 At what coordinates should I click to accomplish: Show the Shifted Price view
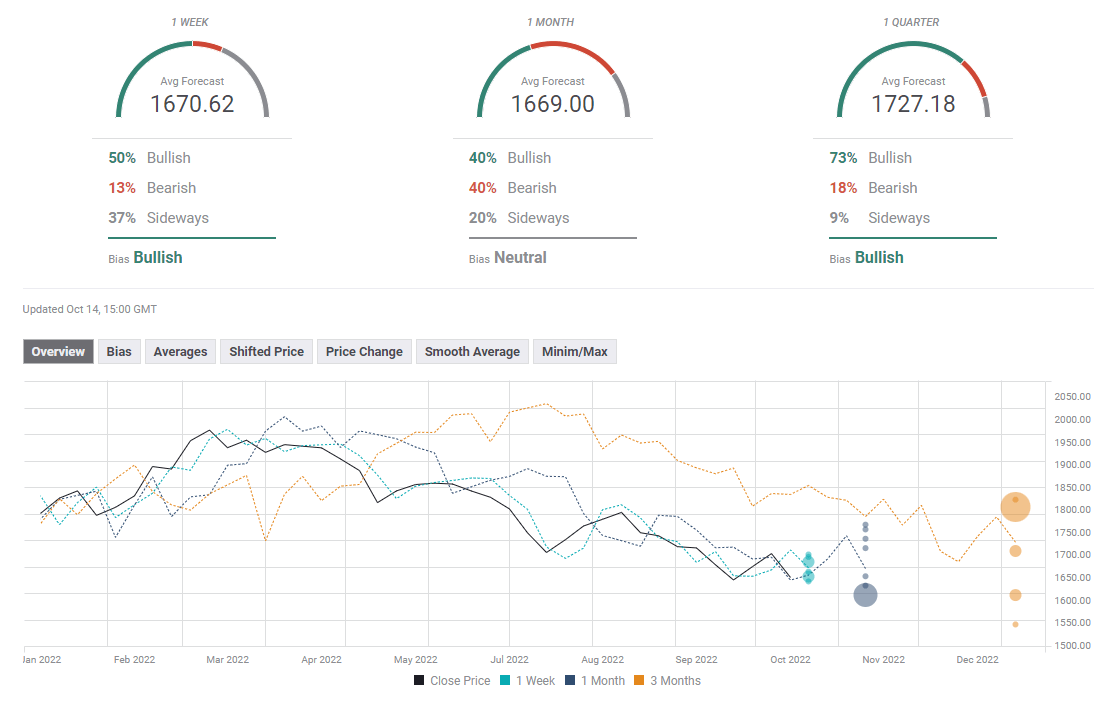coord(266,351)
